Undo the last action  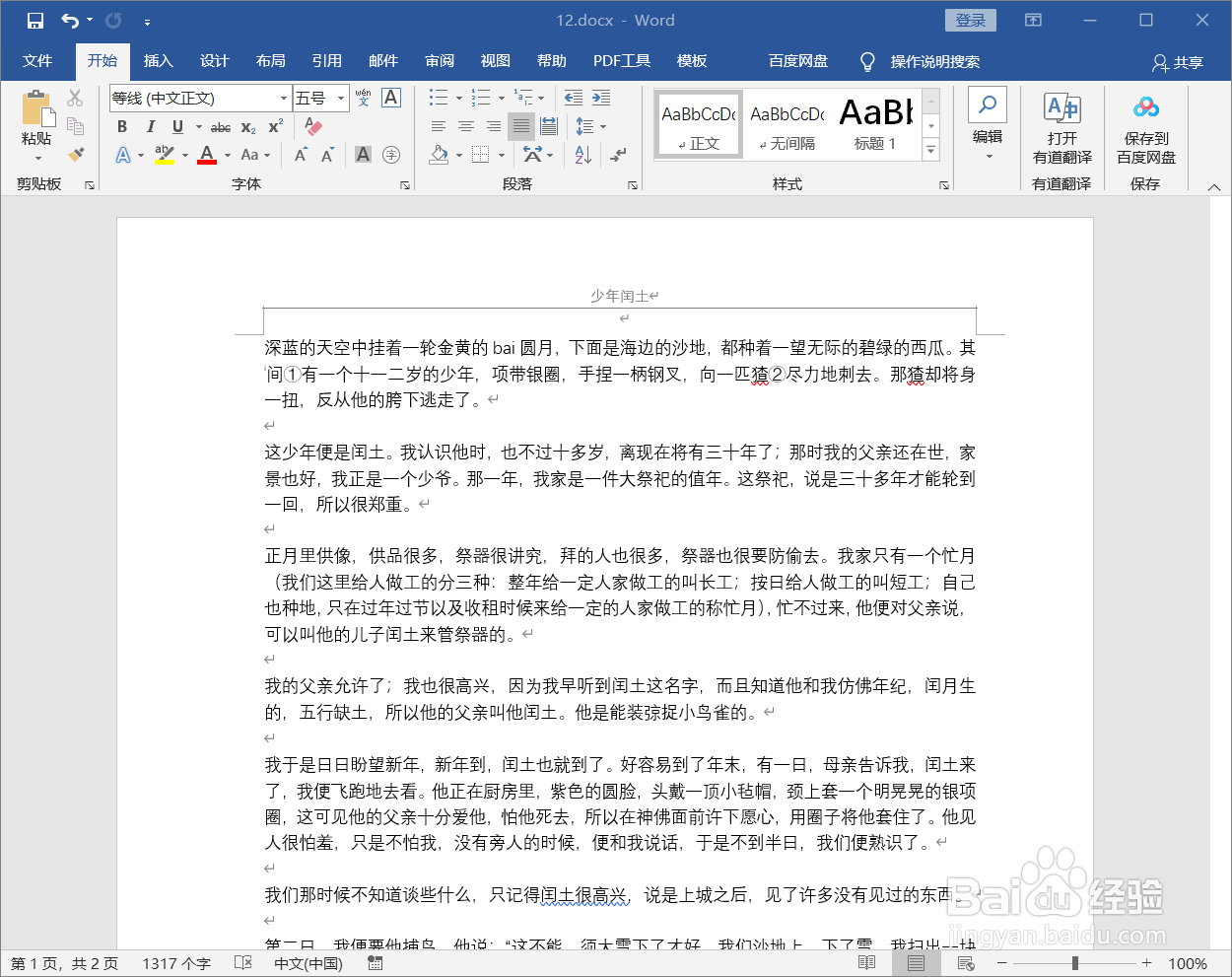(70, 21)
